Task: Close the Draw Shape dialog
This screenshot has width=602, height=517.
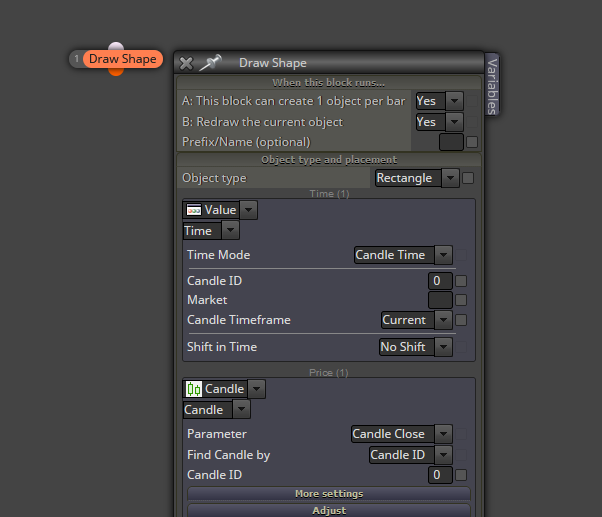Action: [x=186, y=63]
